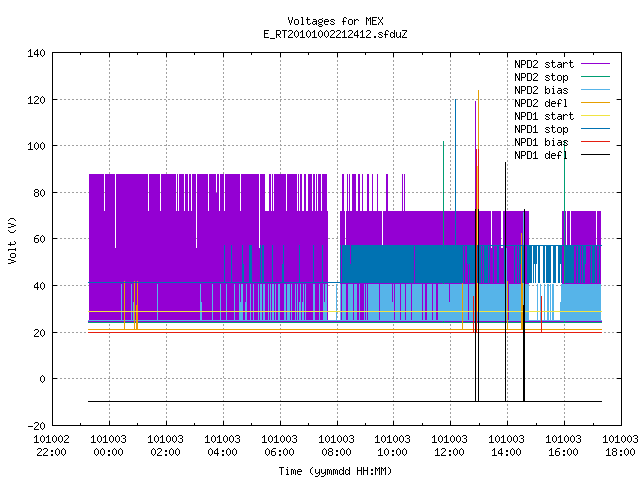Click the red NPD1 bias legend line

coord(595,142)
